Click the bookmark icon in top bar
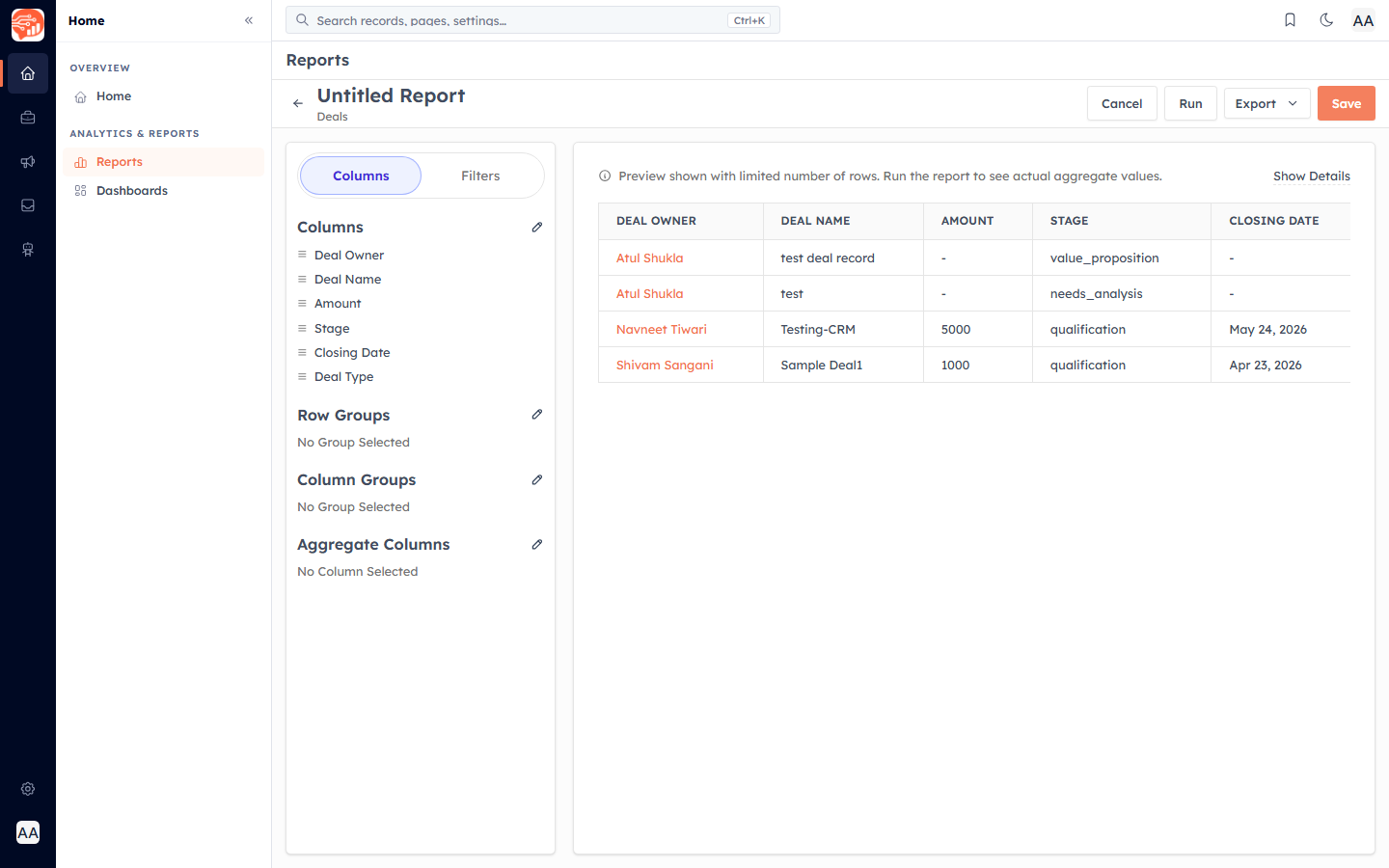1389x868 pixels. pyautogui.click(x=1290, y=20)
